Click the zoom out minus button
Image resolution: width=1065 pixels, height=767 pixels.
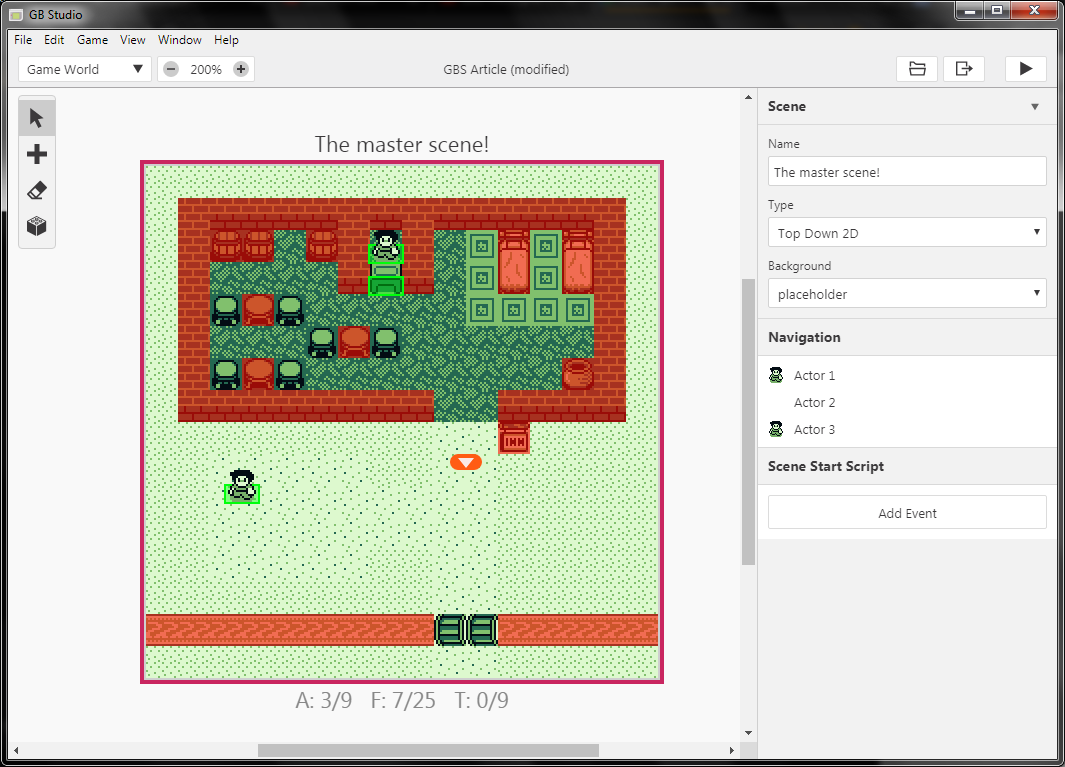[171, 69]
